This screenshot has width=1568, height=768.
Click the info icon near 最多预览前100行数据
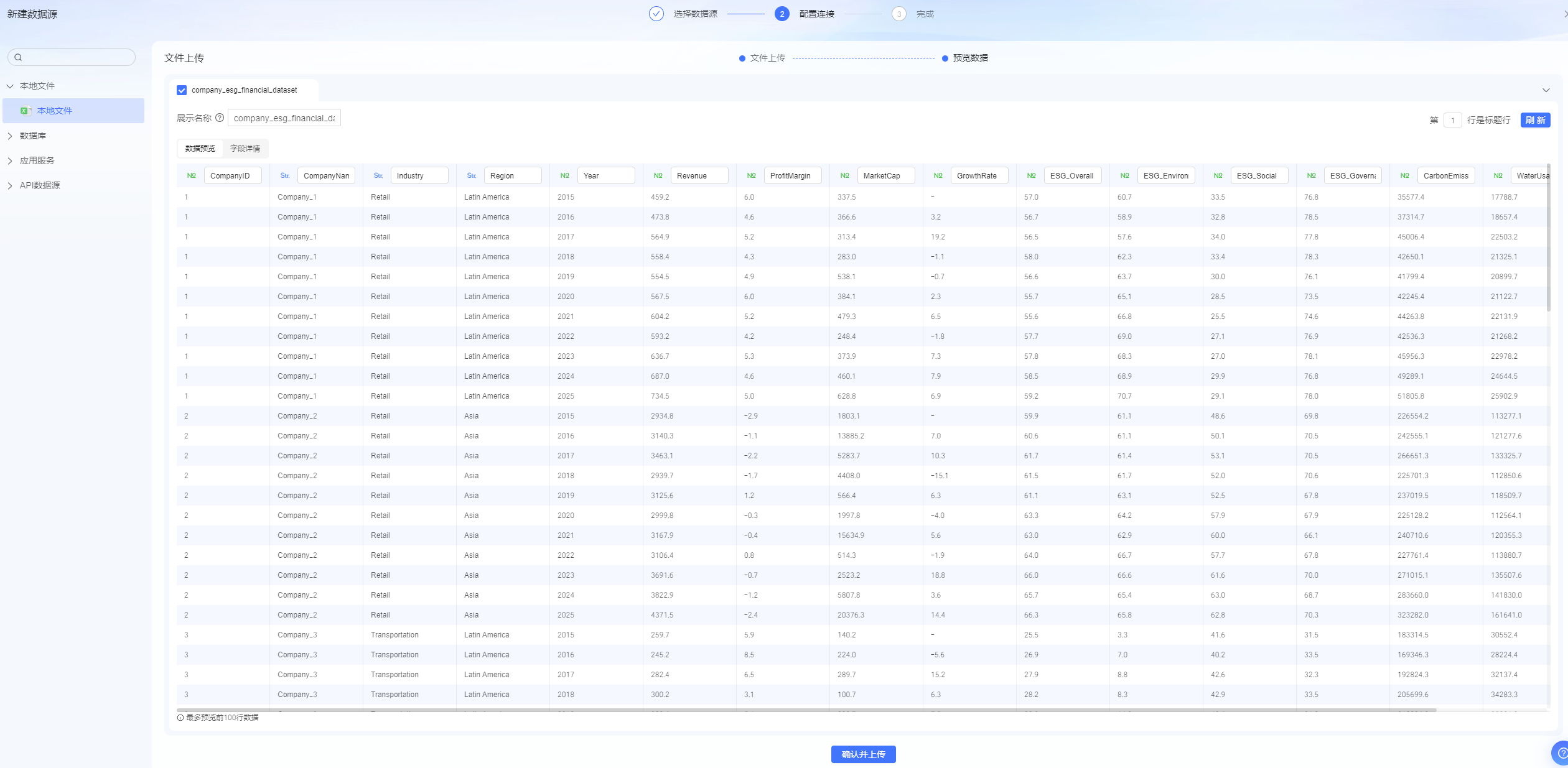[180, 717]
